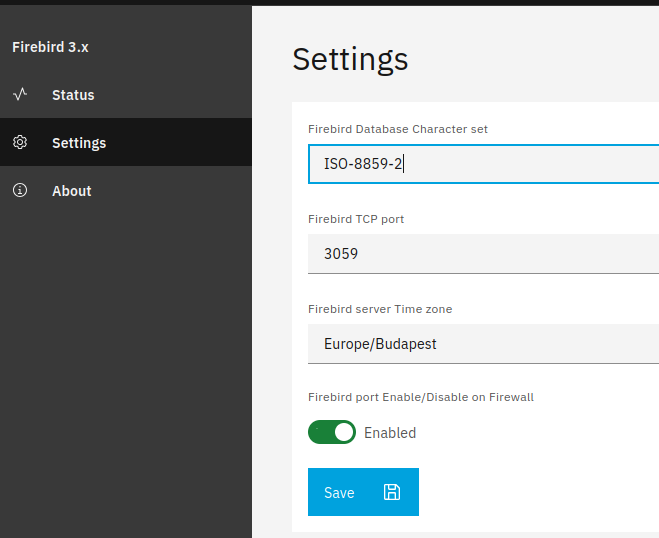Click the Status activity pulse icon
The height and width of the screenshot is (538, 659).
[x=20, y=95]
